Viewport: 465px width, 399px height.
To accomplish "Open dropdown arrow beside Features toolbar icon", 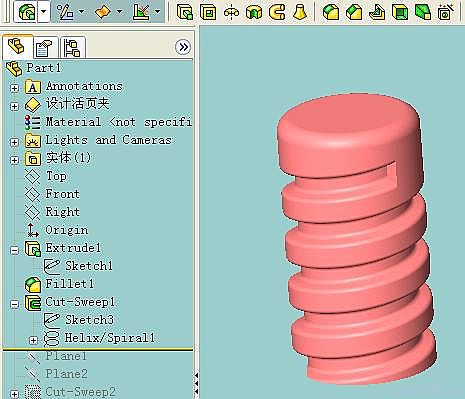I will [43, 12].
